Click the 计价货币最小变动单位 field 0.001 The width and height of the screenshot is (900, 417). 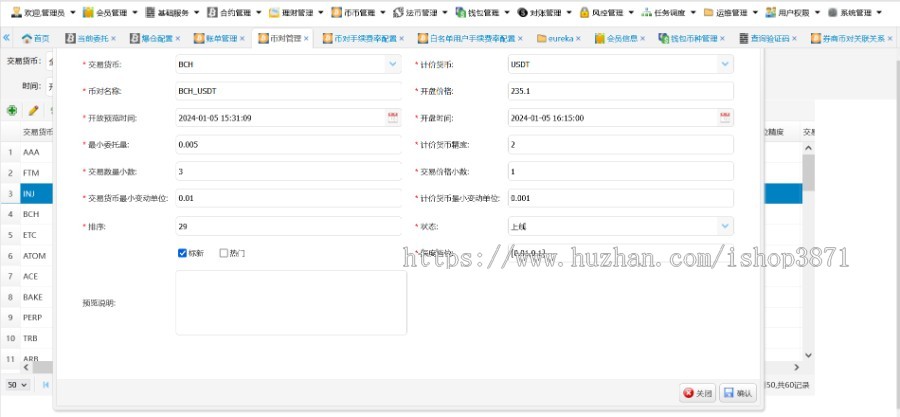tap(620, 198)
